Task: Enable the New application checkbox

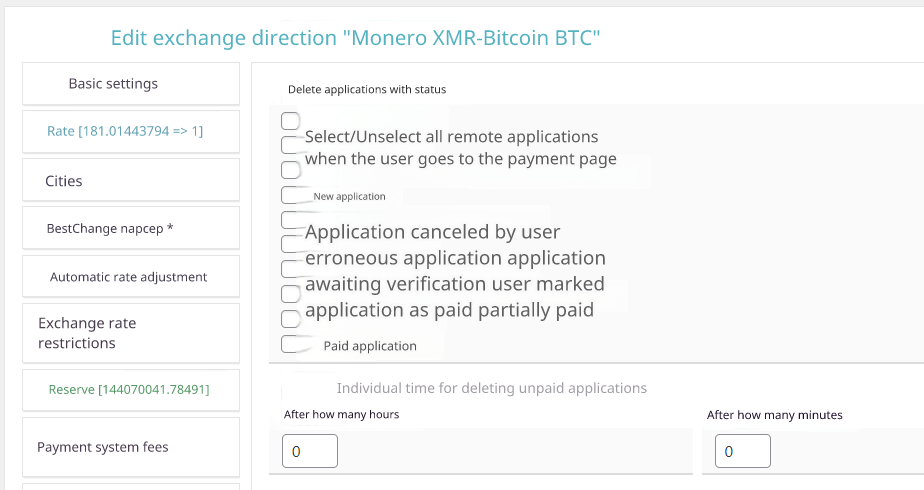Action: click(293, 195)
